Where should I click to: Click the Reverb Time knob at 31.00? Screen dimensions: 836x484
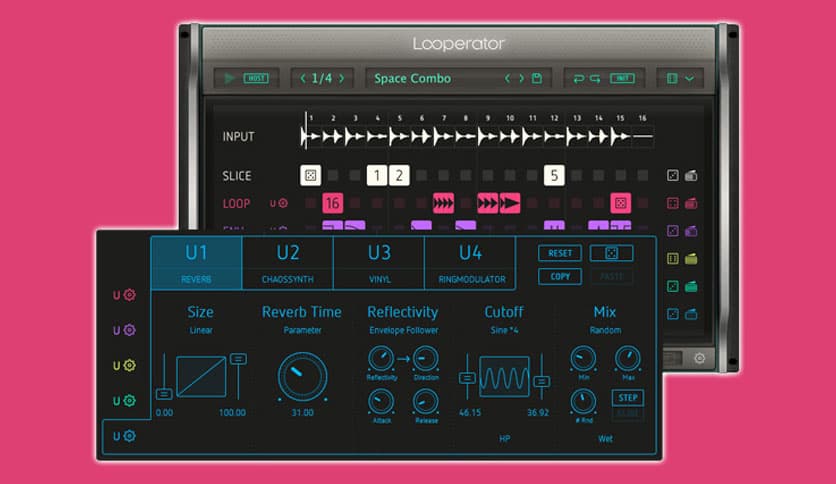[x=302, y=377]
